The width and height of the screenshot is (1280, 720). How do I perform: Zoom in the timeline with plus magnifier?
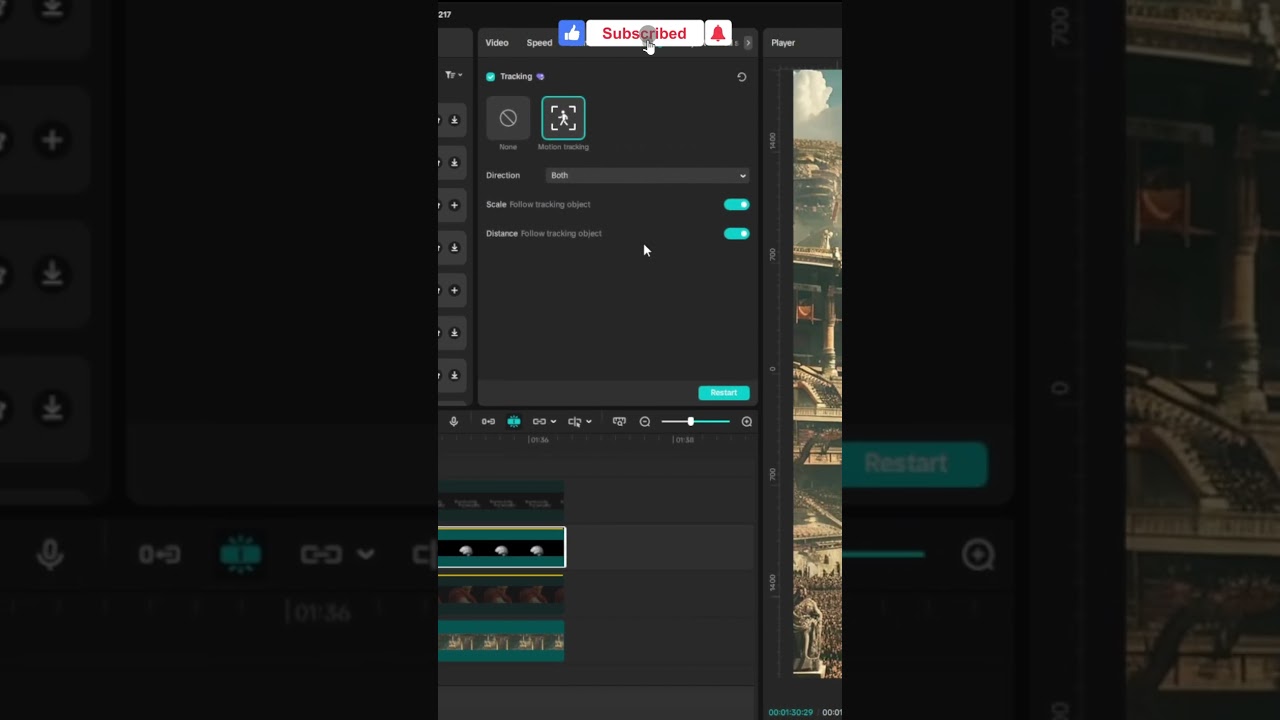tap(746, 421)
